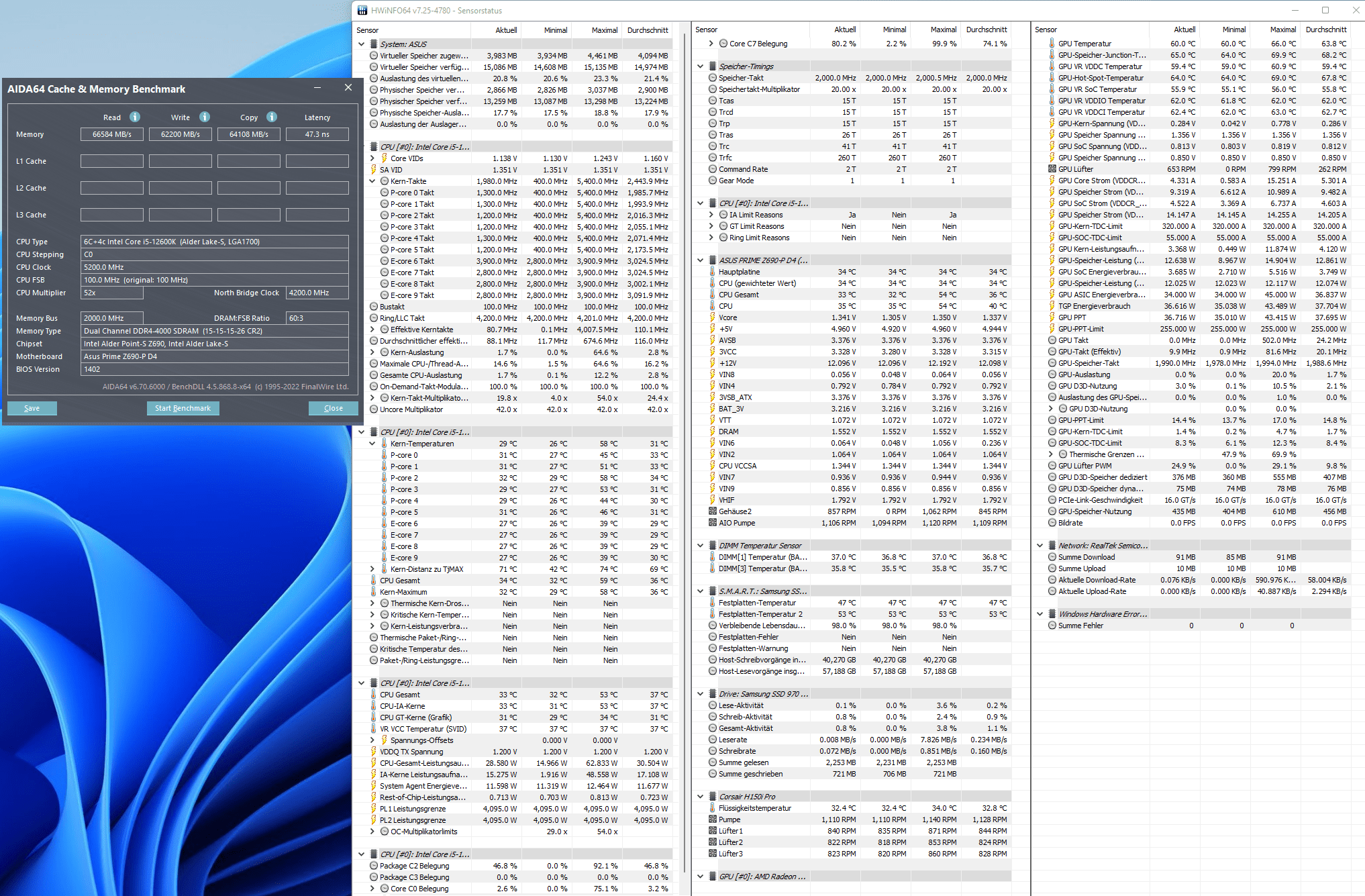Image resolution: width=1365 pixels, height=896 pixels.
Task: Click the Memory Latency value field
Action: (x=317, y=134)
